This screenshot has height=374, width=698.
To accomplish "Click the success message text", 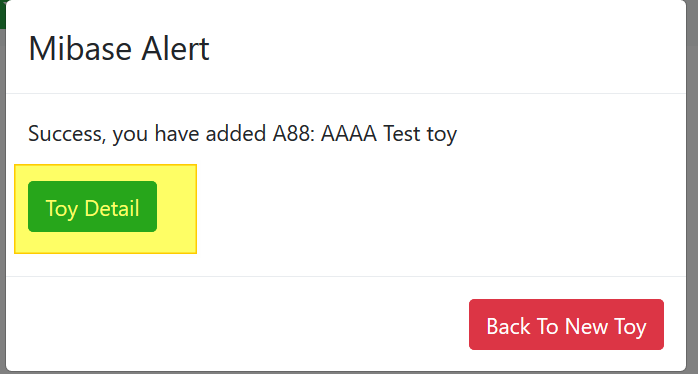I will (x=243, y=133).
